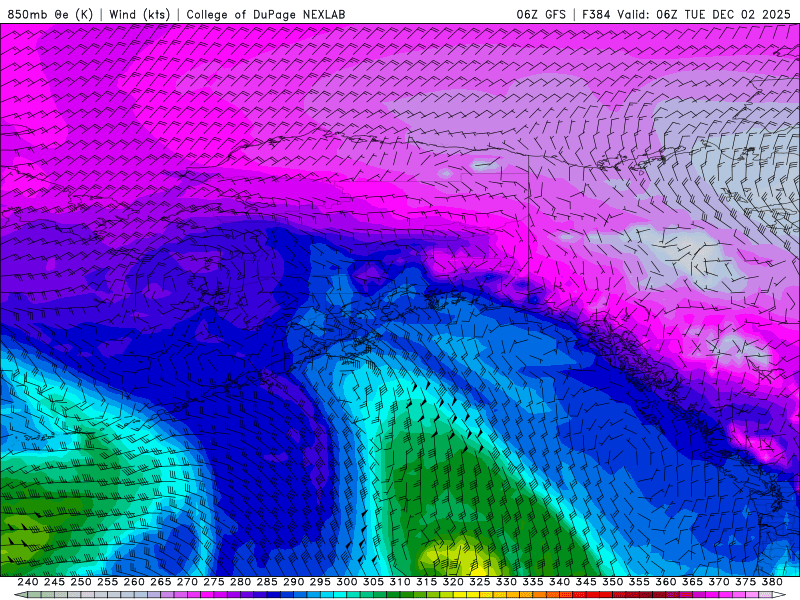Click the 360 value on the color scale
Viewport: 800px width, 600px height.
[x=665, y=582]
